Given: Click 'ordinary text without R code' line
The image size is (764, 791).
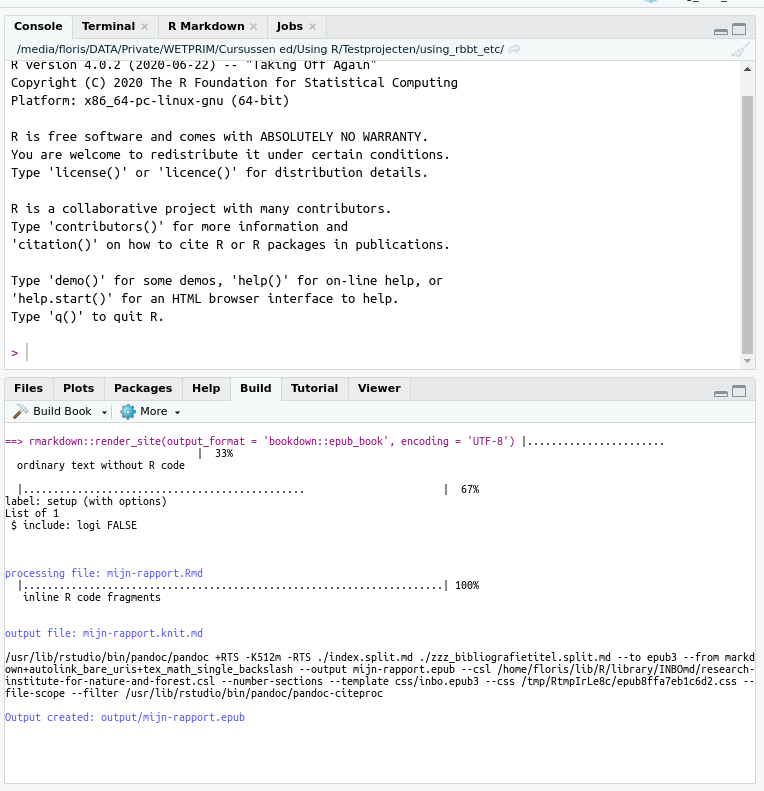Looking at the screenshot, I should [x=101, y=465].
